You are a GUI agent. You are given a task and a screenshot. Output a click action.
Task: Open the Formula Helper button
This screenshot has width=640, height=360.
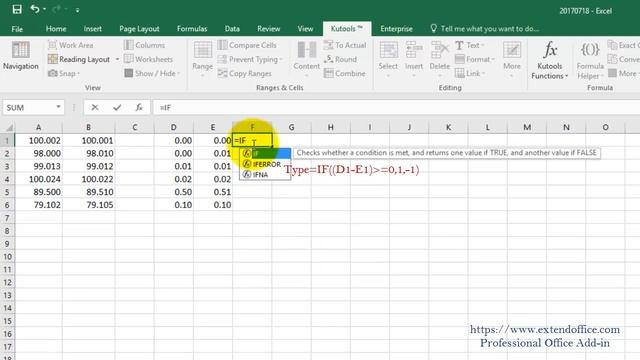(590, 60)
